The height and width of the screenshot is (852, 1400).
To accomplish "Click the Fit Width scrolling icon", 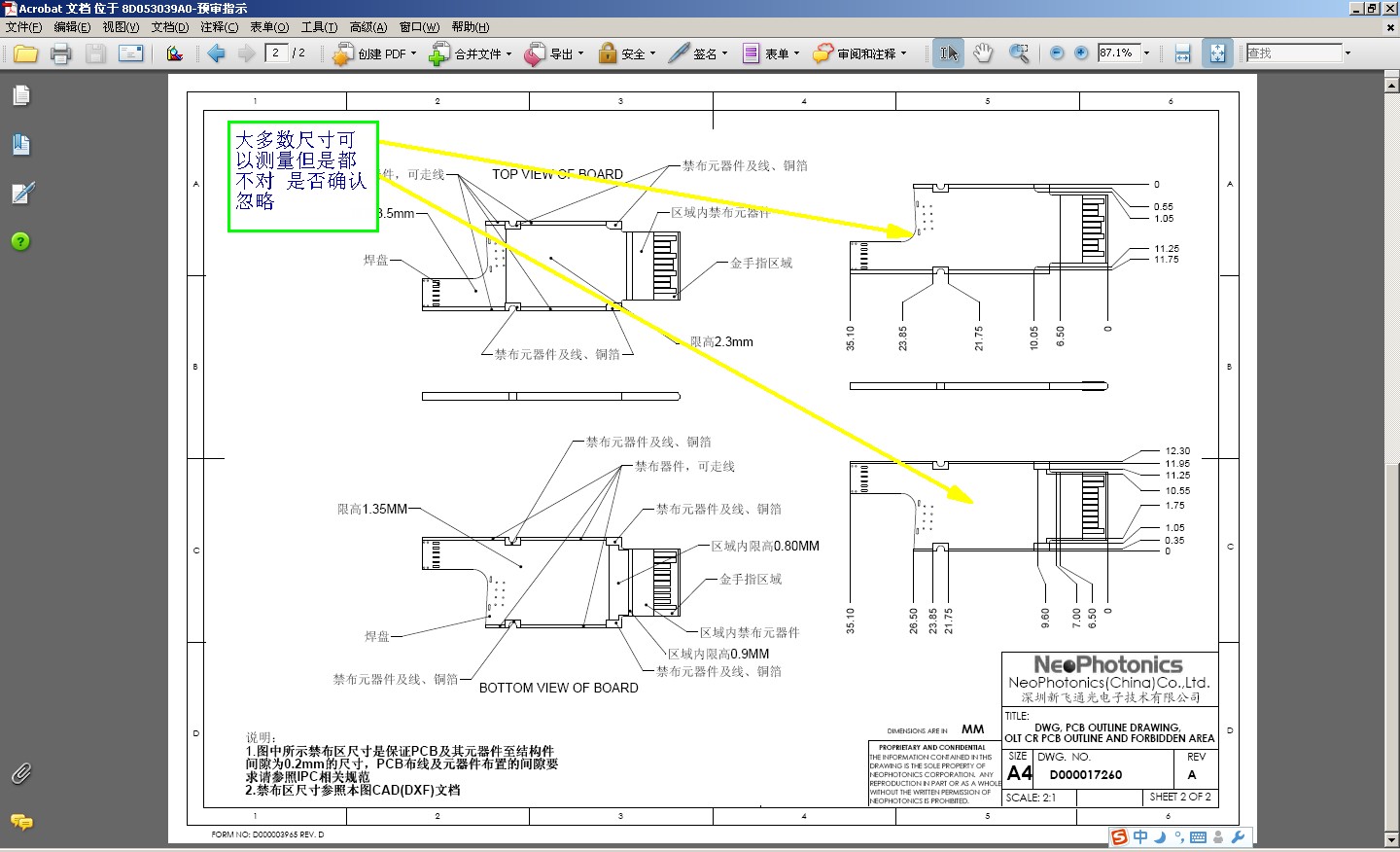I will tap(1183, 53).
